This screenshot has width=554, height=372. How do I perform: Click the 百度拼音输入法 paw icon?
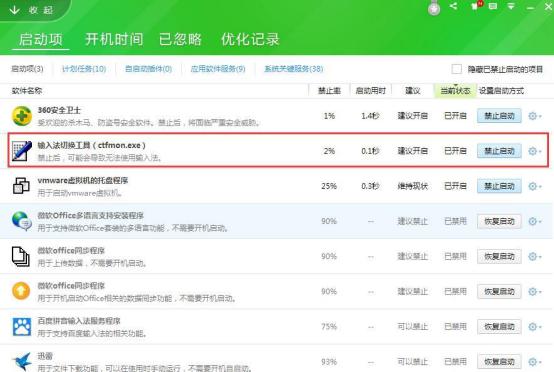point(22,326)
